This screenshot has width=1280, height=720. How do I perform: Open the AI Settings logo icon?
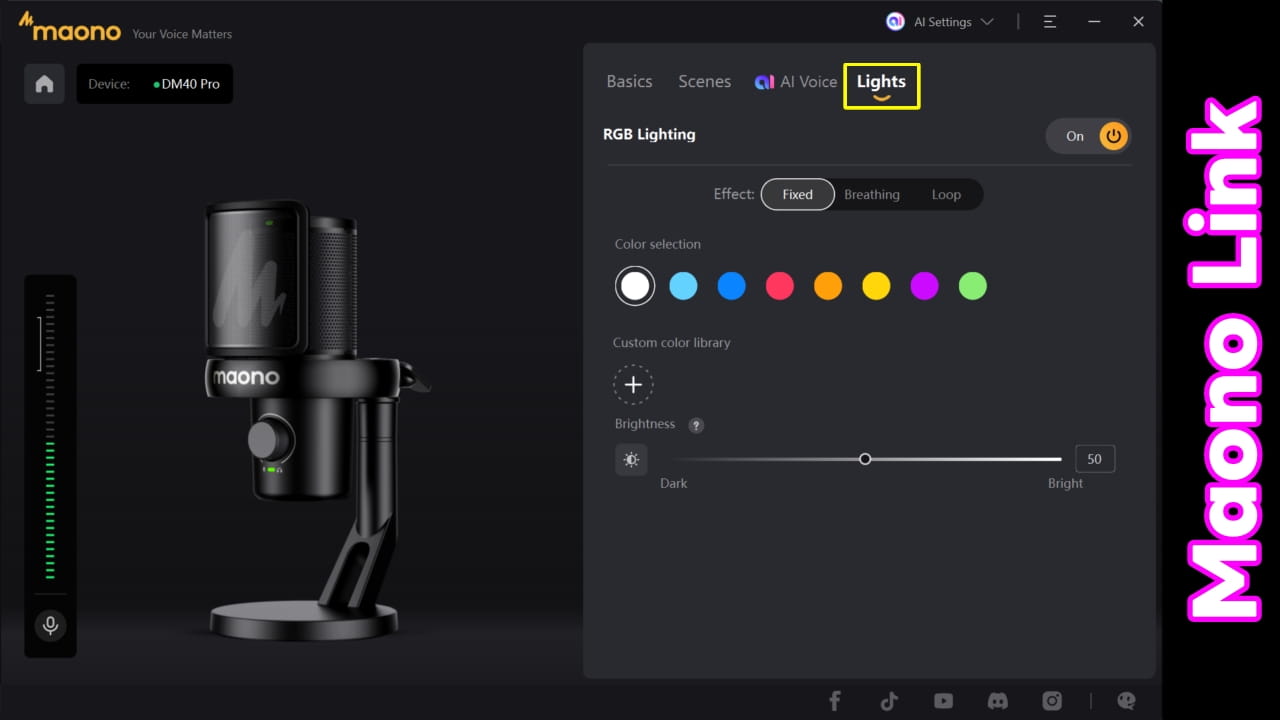point(896,22)
